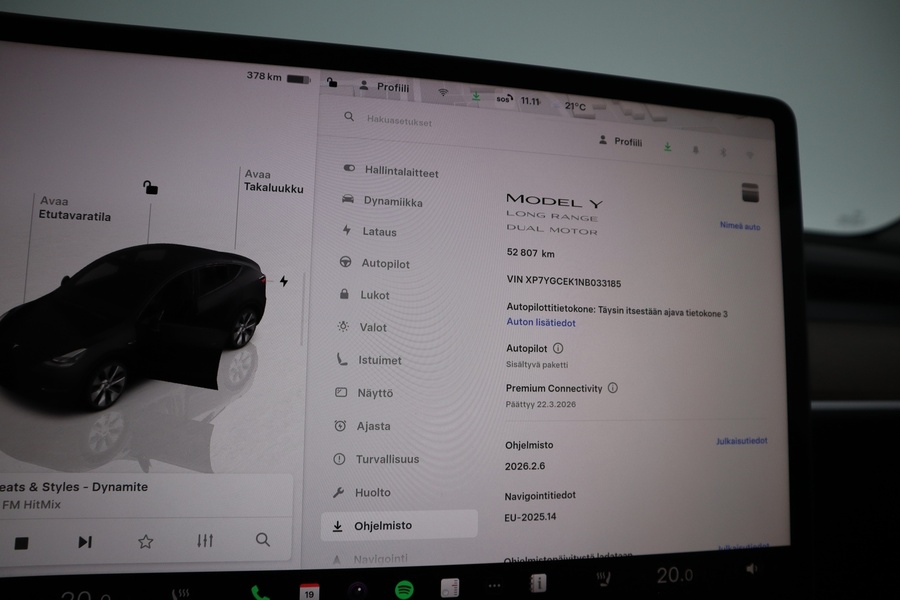This screenshot has width=900, height=600.
Task: Stop the FM HitMix radio playback
Action: [x=21, y=543]
